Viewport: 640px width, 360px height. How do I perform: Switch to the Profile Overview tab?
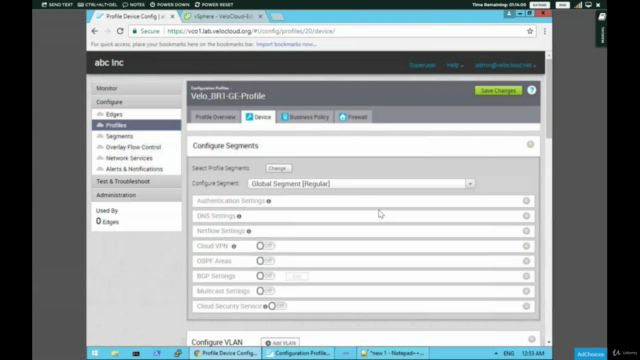pos(216,117)
